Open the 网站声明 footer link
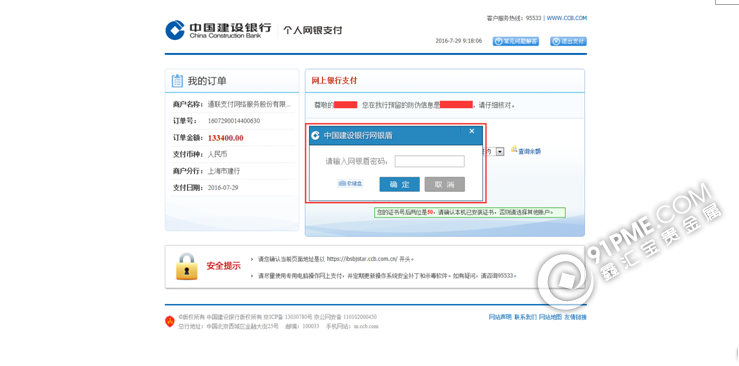Screen dimensions: 739x366 (x=500, y=317)
